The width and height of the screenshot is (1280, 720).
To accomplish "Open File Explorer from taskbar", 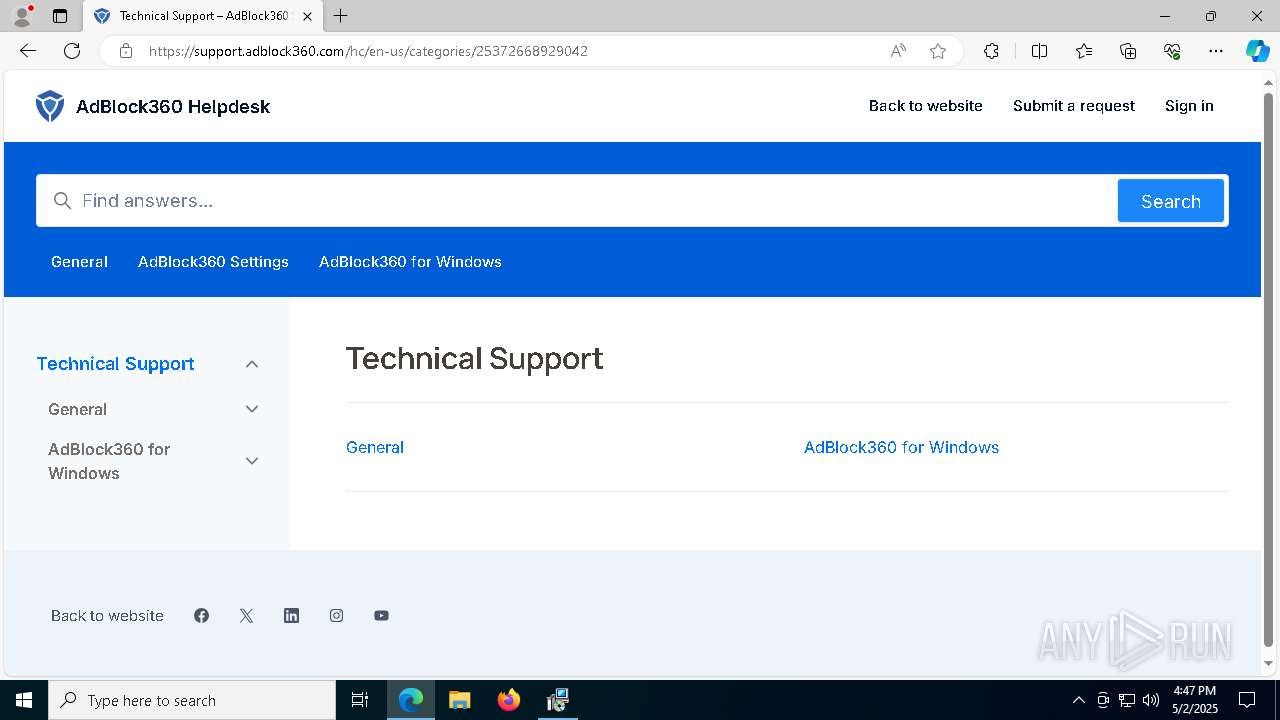I will pos(459,700).
